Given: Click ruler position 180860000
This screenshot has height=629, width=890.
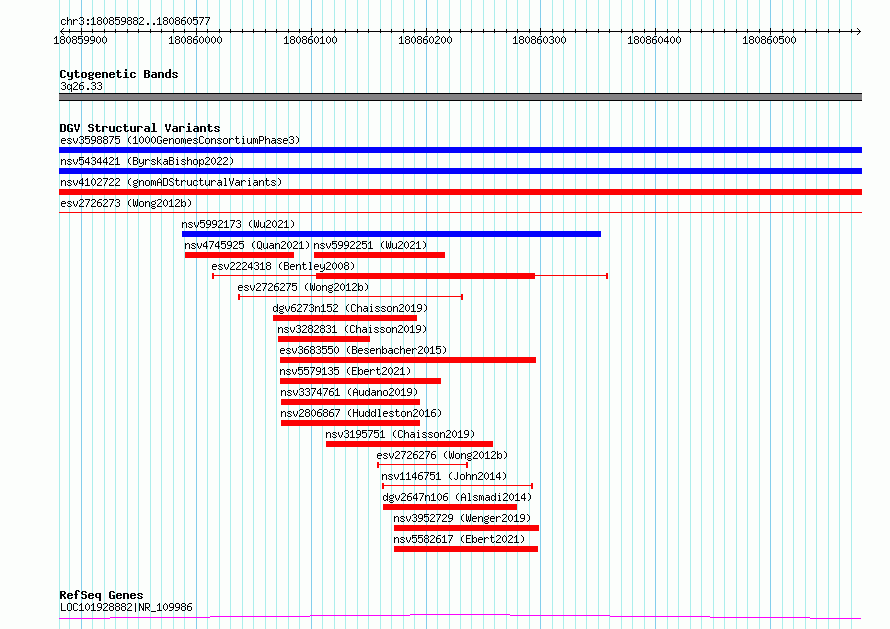Looking at the screenshot, I should coord(195,40).
